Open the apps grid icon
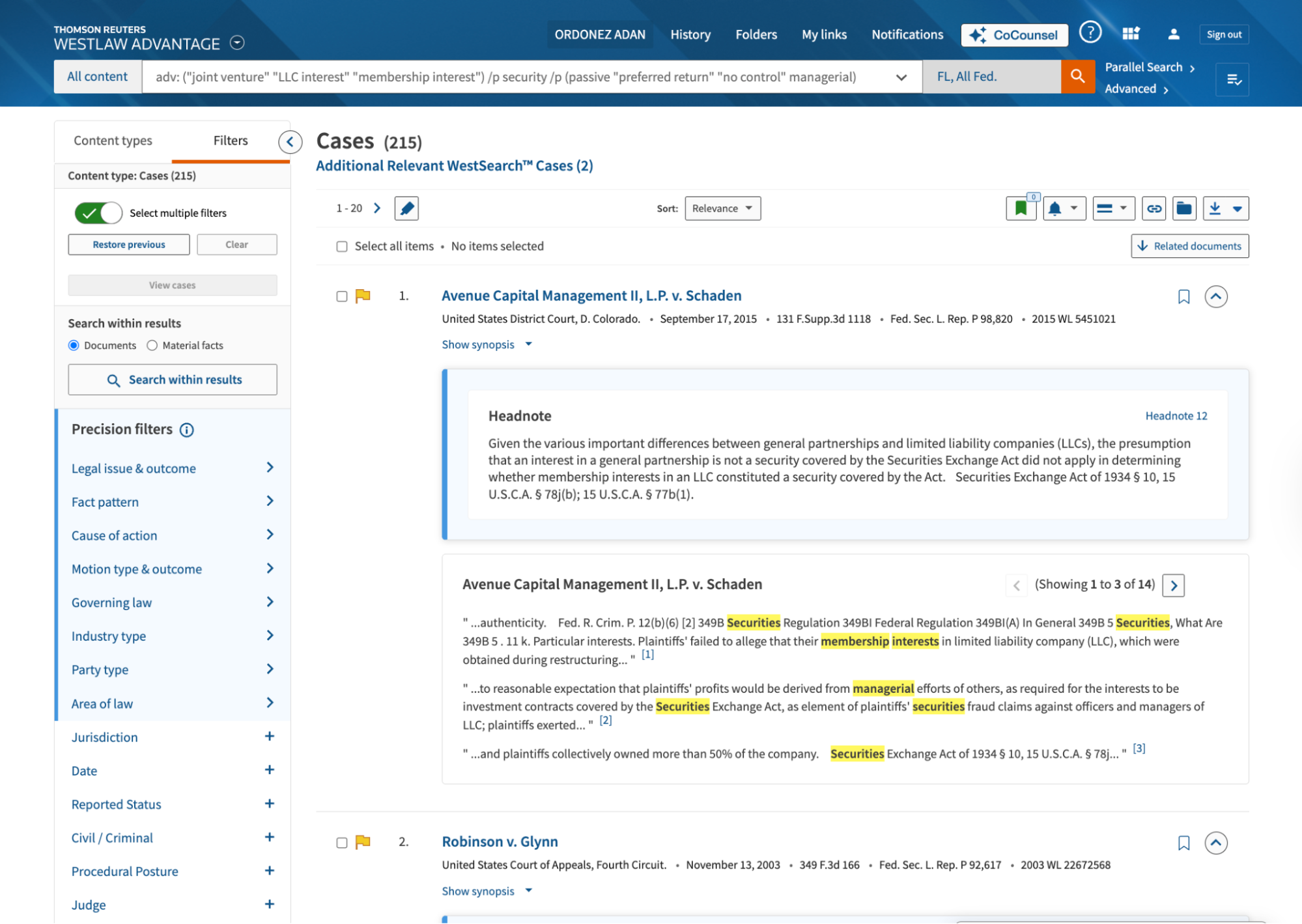This screenshot has width=1302, height=924. (x=1131, y=34)
